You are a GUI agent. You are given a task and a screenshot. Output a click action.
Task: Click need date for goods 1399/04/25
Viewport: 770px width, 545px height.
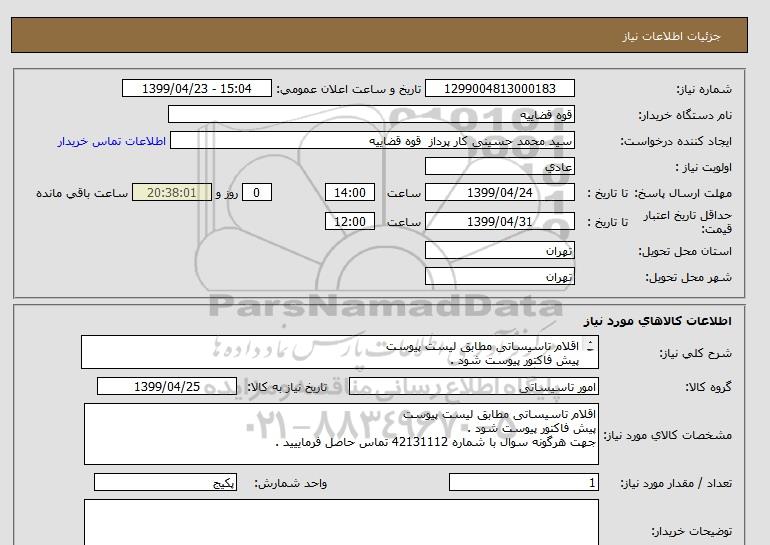pos(167,387)
